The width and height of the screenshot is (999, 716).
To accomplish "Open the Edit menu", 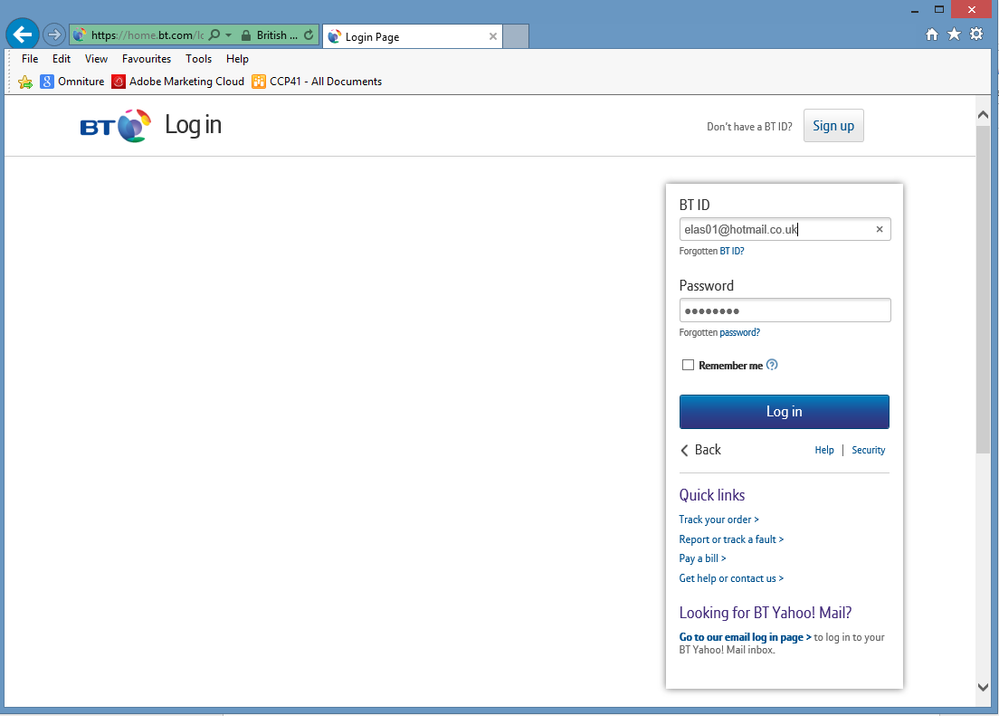I will 61,59.
